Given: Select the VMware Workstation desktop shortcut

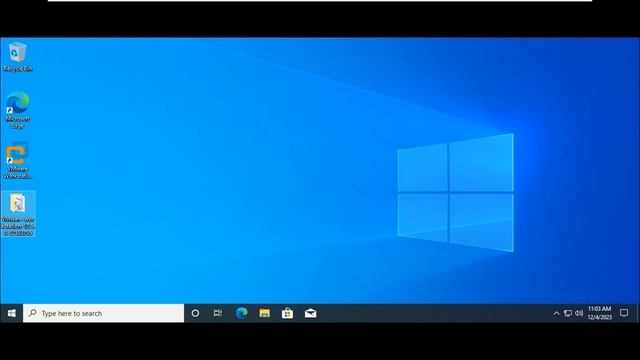Looking at the screenshot, I should pyautogui.click(x=18, y=160).
